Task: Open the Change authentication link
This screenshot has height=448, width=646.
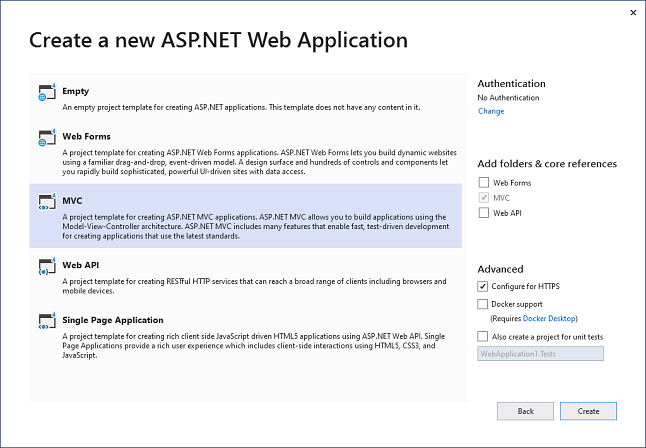Action: [491, 111]
